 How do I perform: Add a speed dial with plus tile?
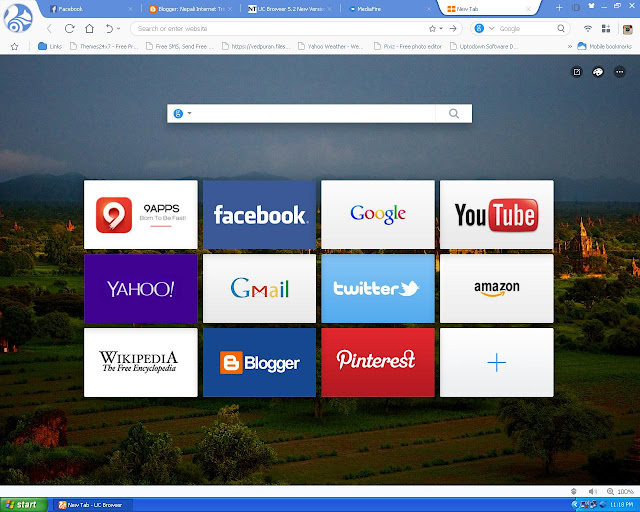[x=497, y=363]
